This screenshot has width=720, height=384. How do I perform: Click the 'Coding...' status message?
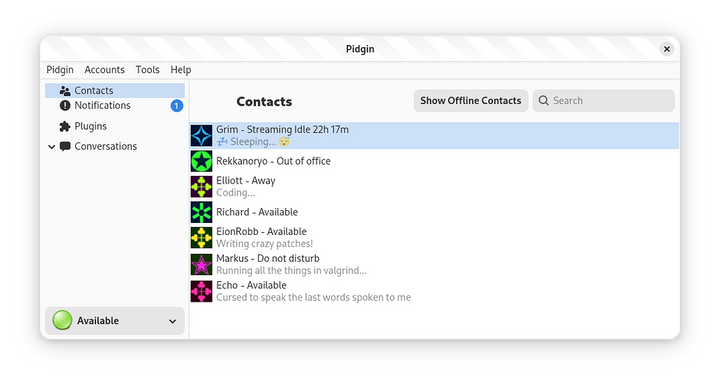(x=236, y=193)
